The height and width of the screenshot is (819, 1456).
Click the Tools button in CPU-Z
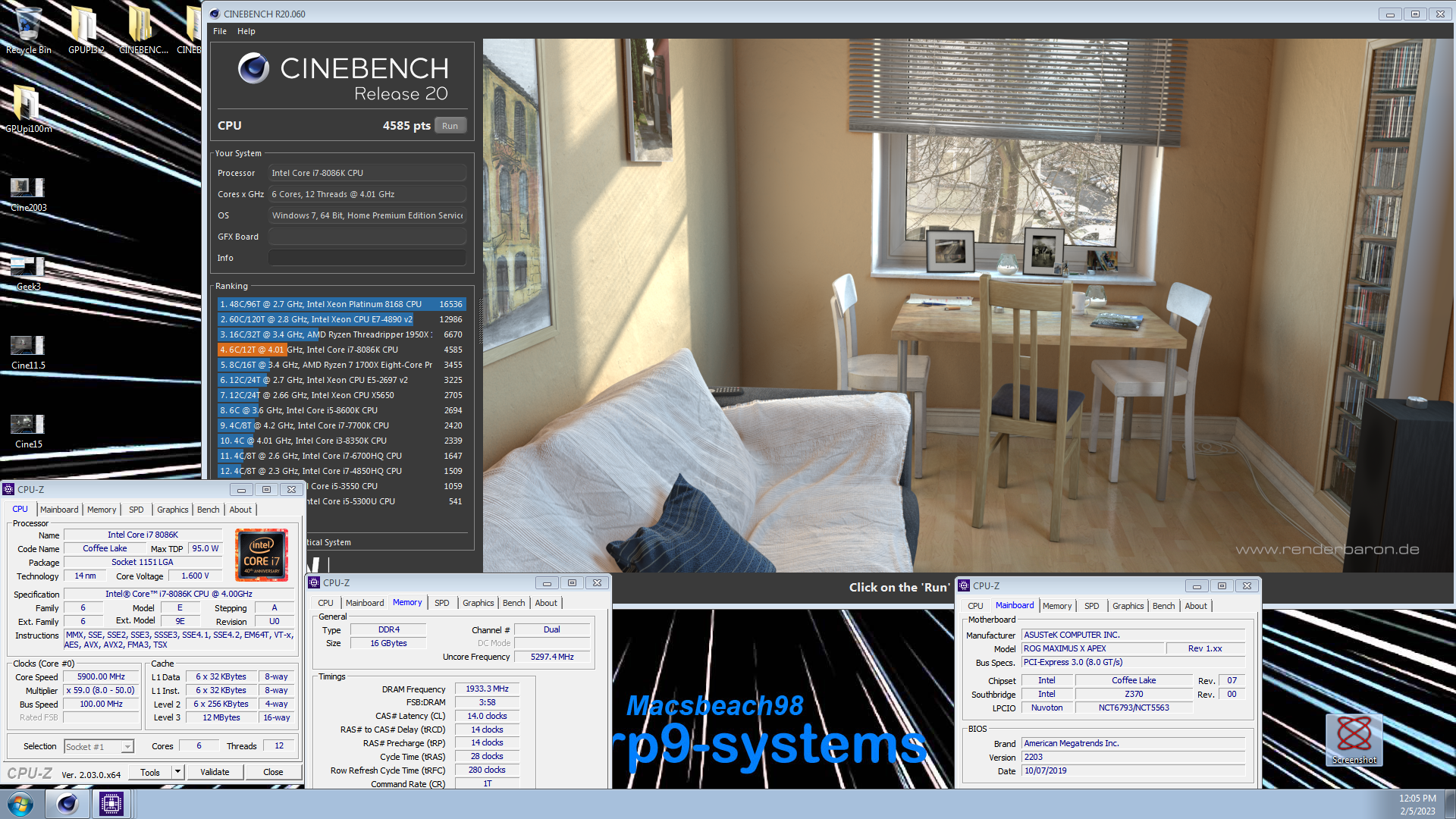tap(150, 772)
